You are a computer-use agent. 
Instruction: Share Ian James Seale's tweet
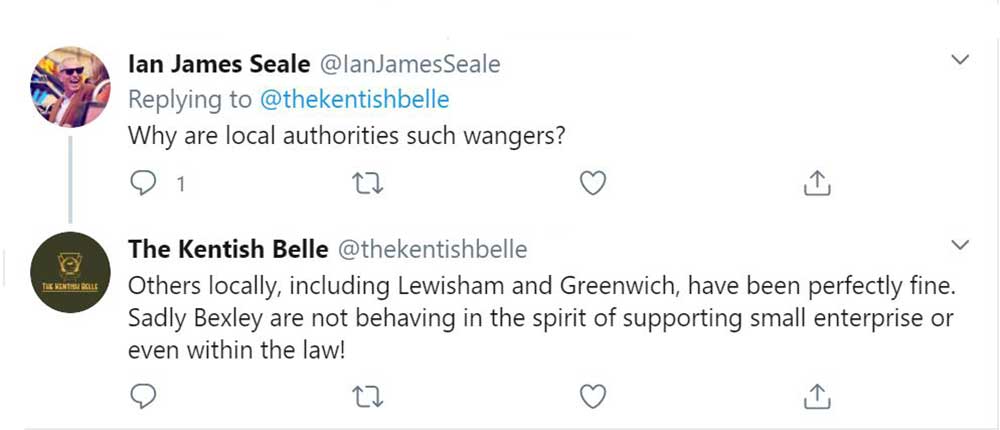[817, 182]
